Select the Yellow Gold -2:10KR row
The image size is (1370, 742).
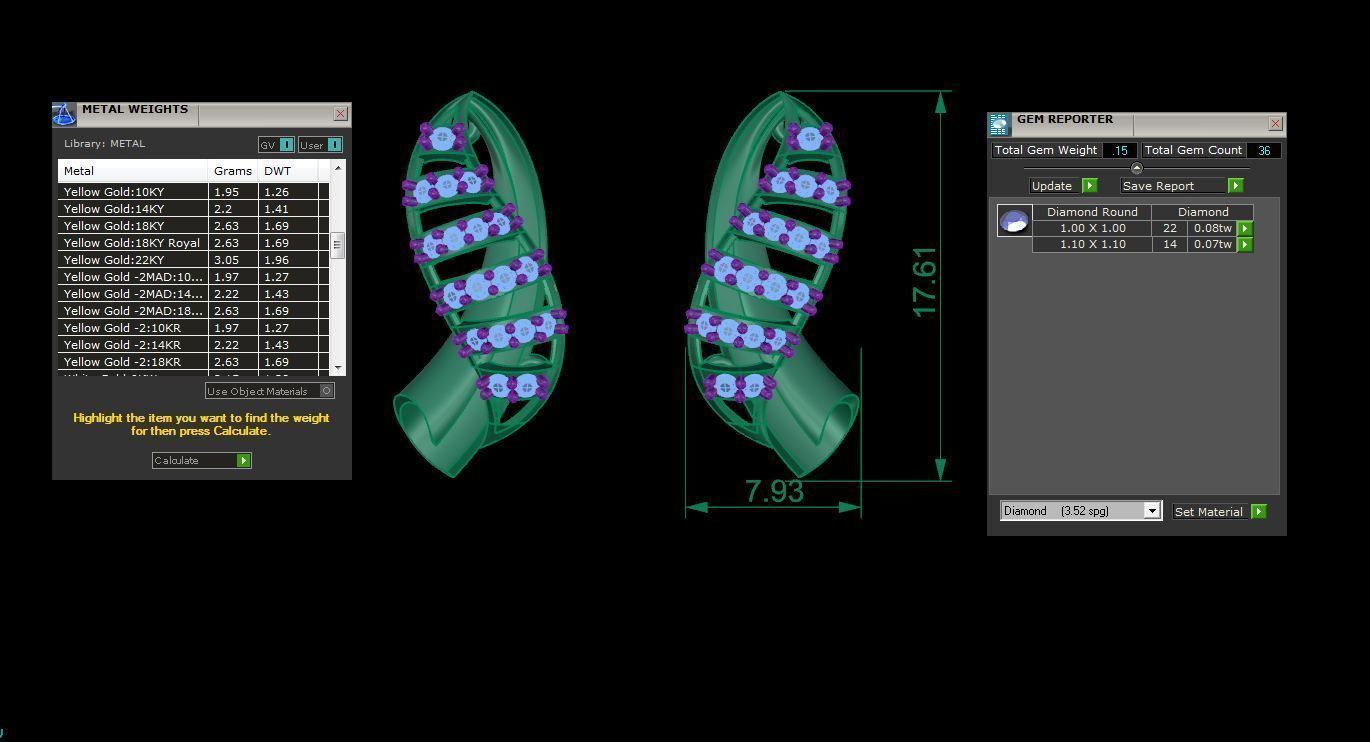(193, 328)
